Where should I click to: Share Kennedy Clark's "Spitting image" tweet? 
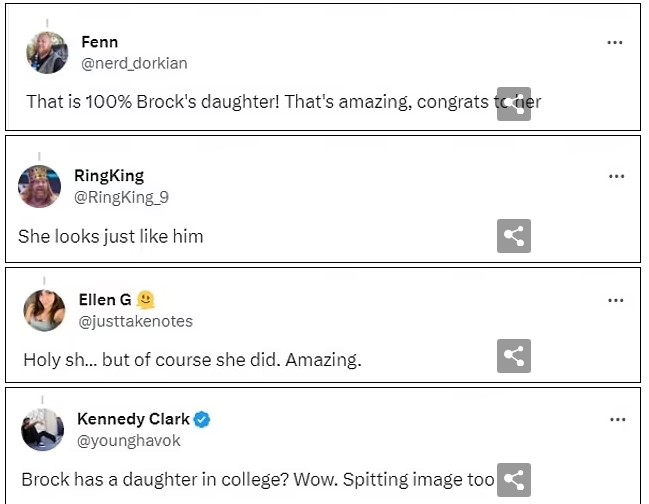514,480
